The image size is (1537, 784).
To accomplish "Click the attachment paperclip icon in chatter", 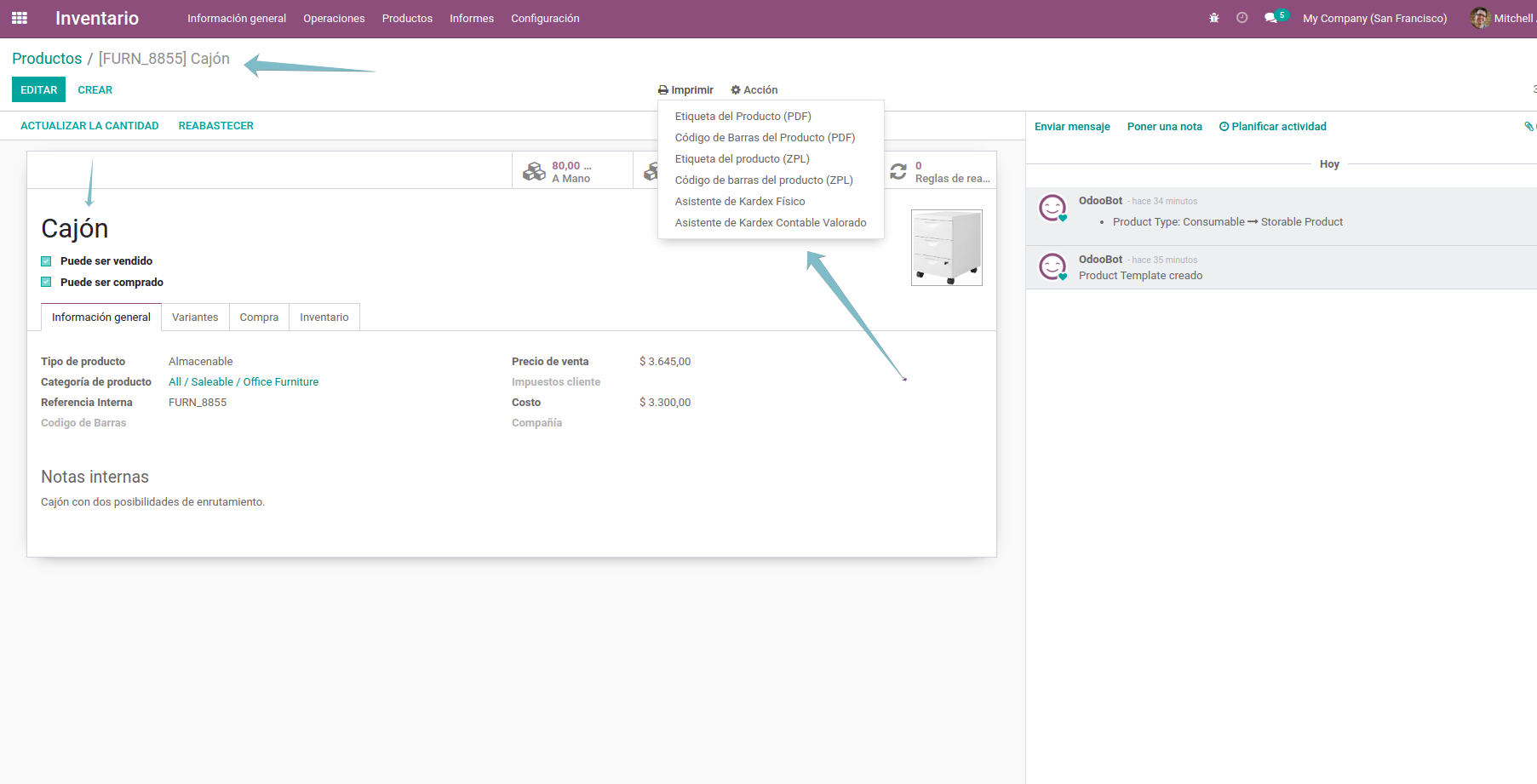I will coord(1528,126).
